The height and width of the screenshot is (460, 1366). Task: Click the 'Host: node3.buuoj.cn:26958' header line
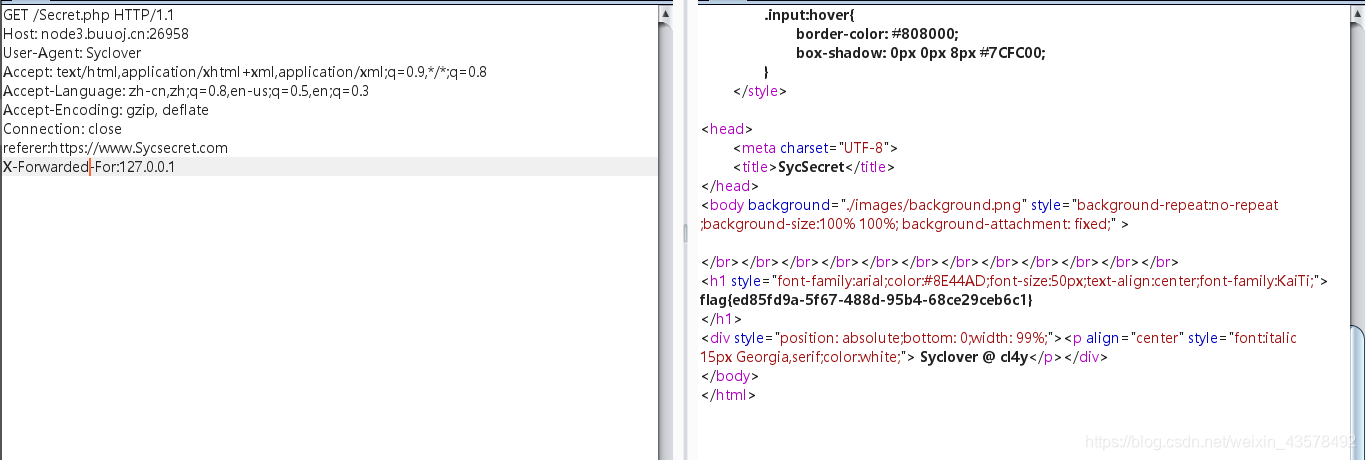pos(96,34)
